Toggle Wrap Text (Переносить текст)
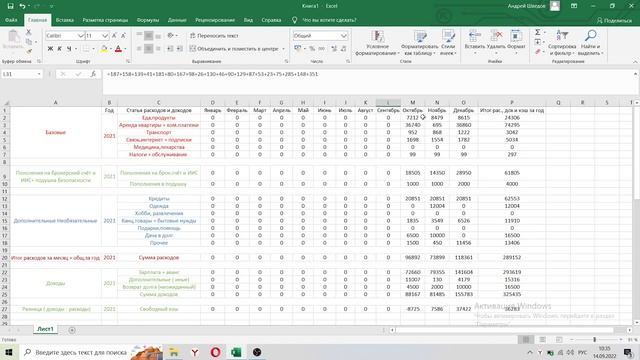The image size is (640, 360). click(214, 36)
